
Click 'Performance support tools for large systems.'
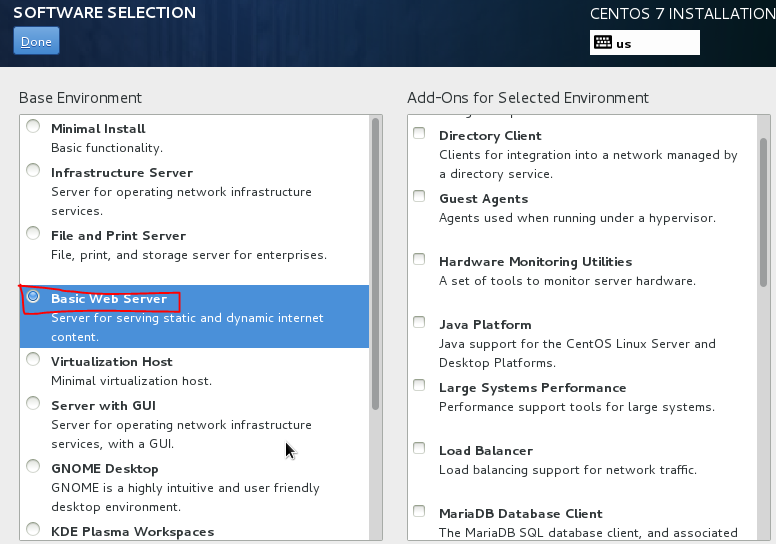click(x=577, y=407)
